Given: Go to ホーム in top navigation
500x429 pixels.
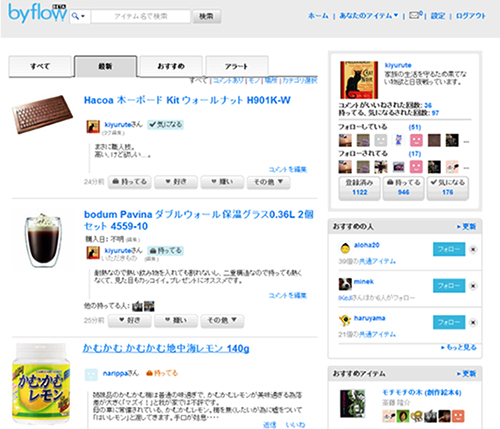Looking at the screenshot, I should (x=318, y=16).
